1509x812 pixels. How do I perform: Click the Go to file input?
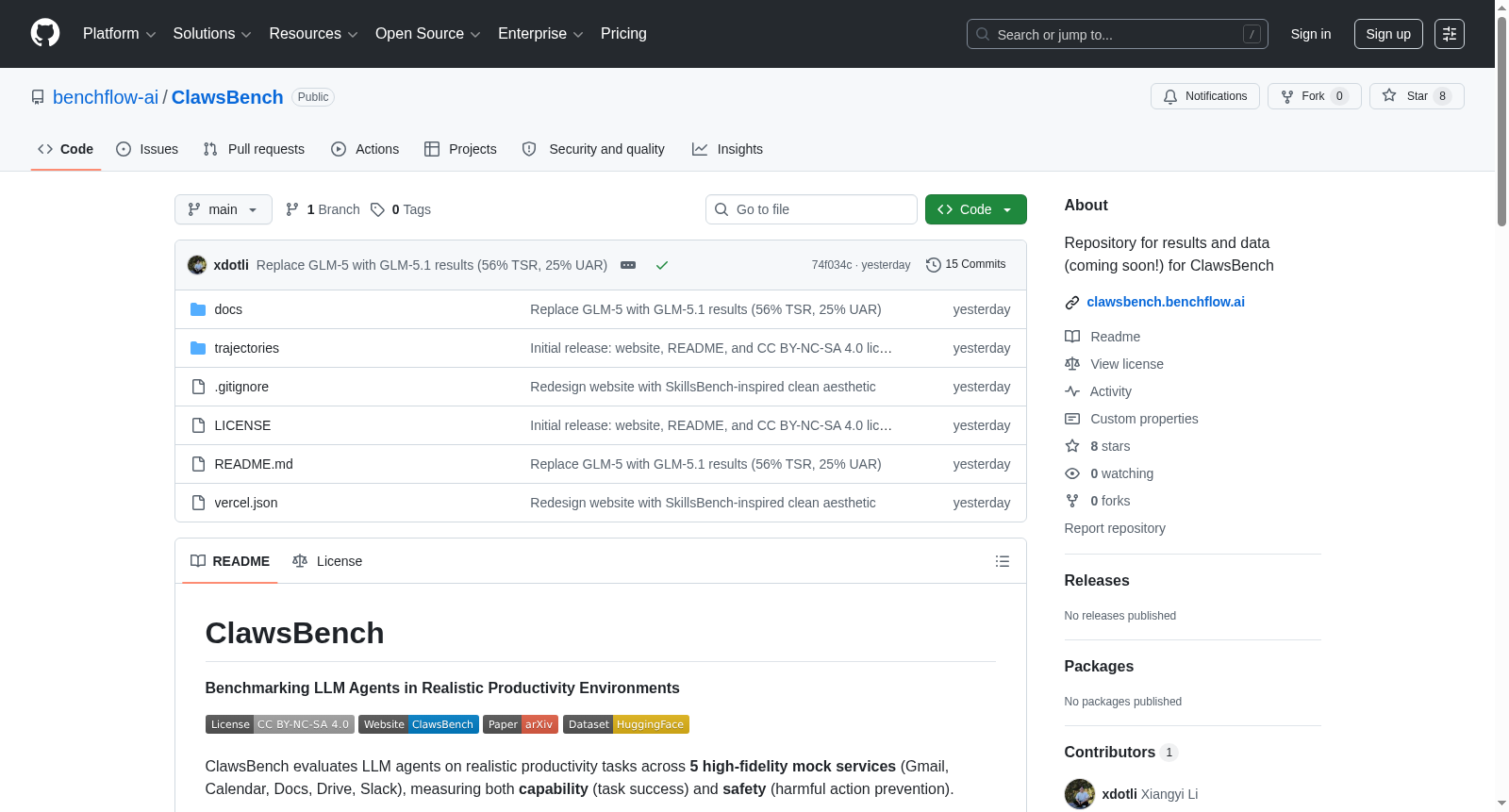811,209
